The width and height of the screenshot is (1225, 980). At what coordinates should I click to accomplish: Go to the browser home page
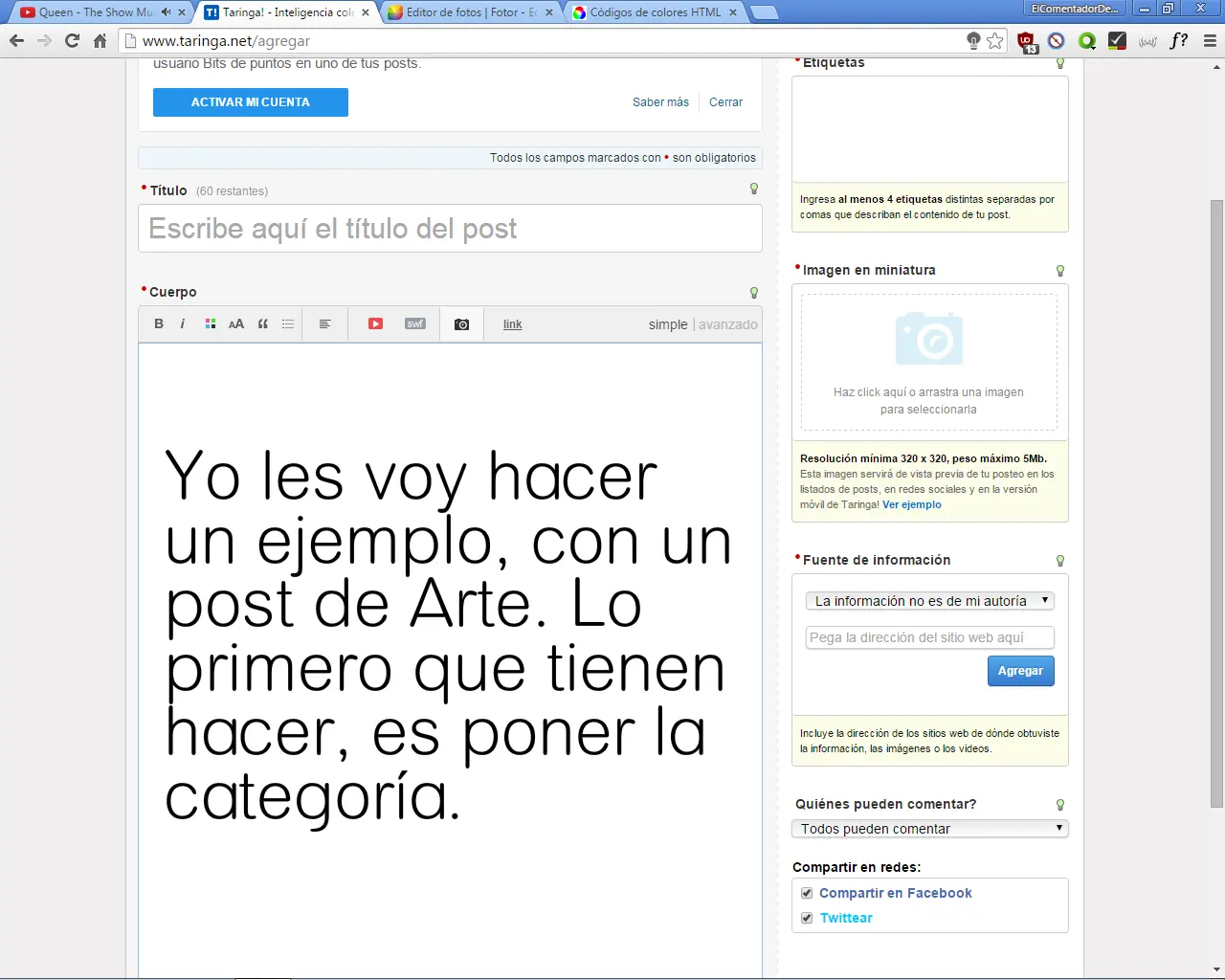click(x=100, y=40)
